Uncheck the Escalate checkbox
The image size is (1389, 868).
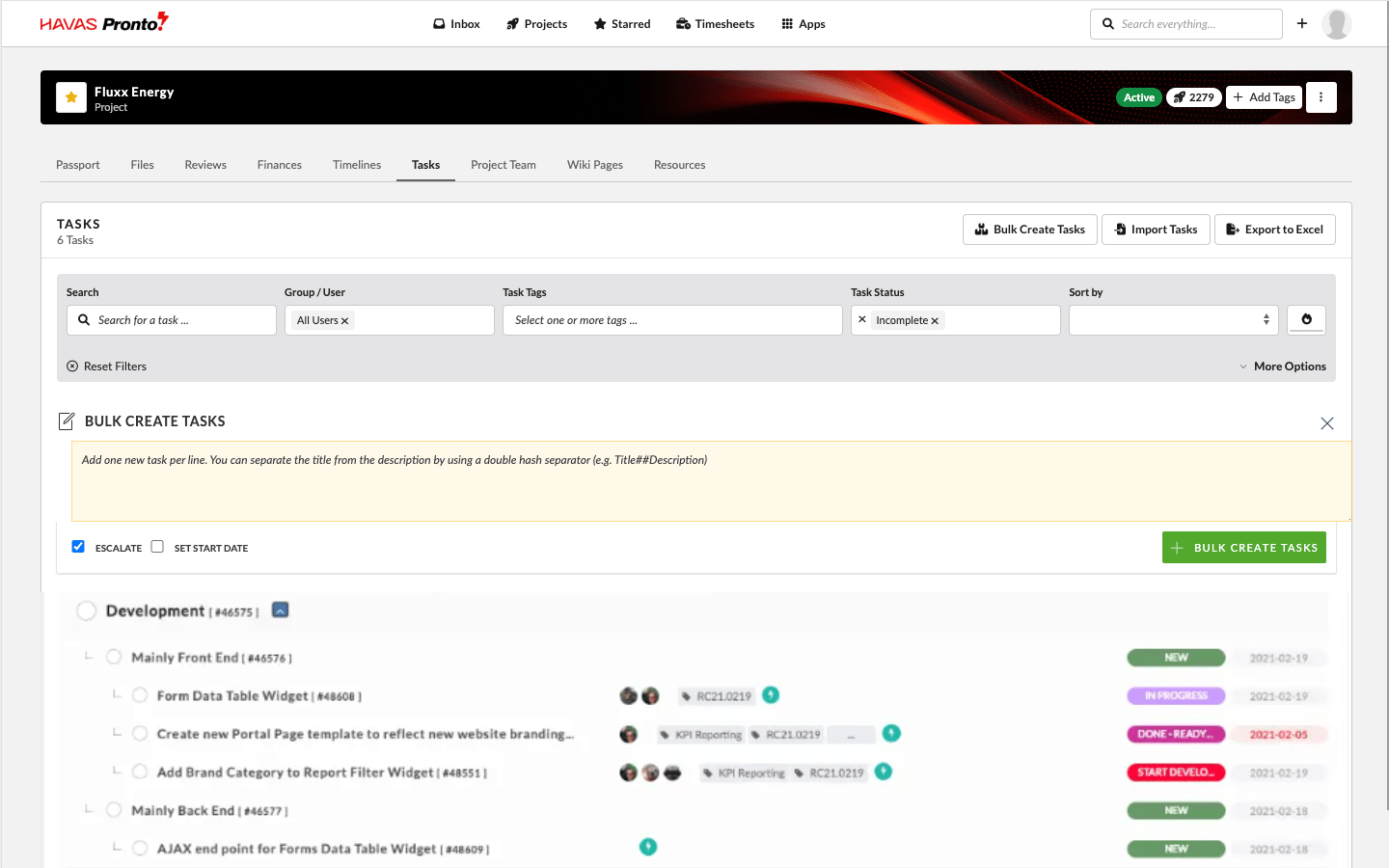click(78, 547)
